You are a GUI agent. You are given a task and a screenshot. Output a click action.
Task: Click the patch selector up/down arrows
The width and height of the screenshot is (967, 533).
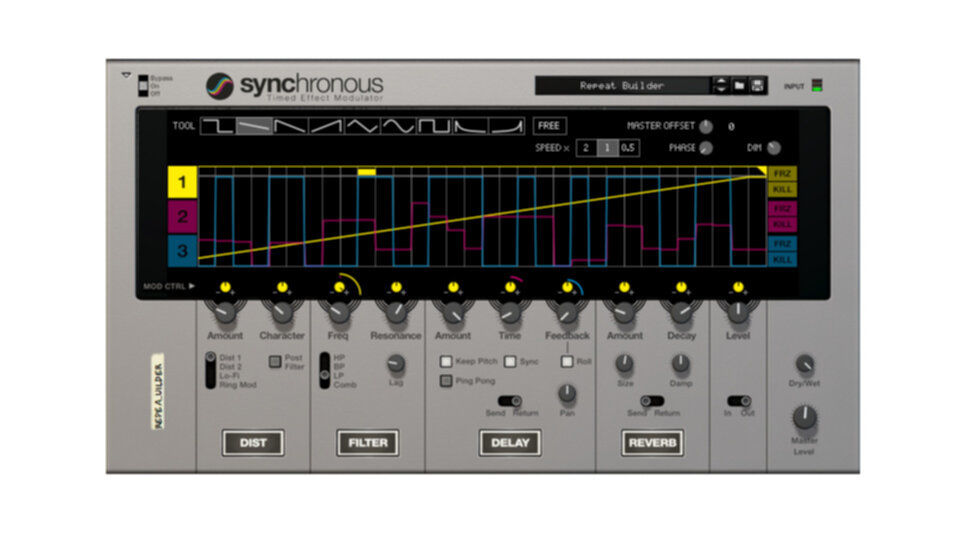[x=720, y=86]
